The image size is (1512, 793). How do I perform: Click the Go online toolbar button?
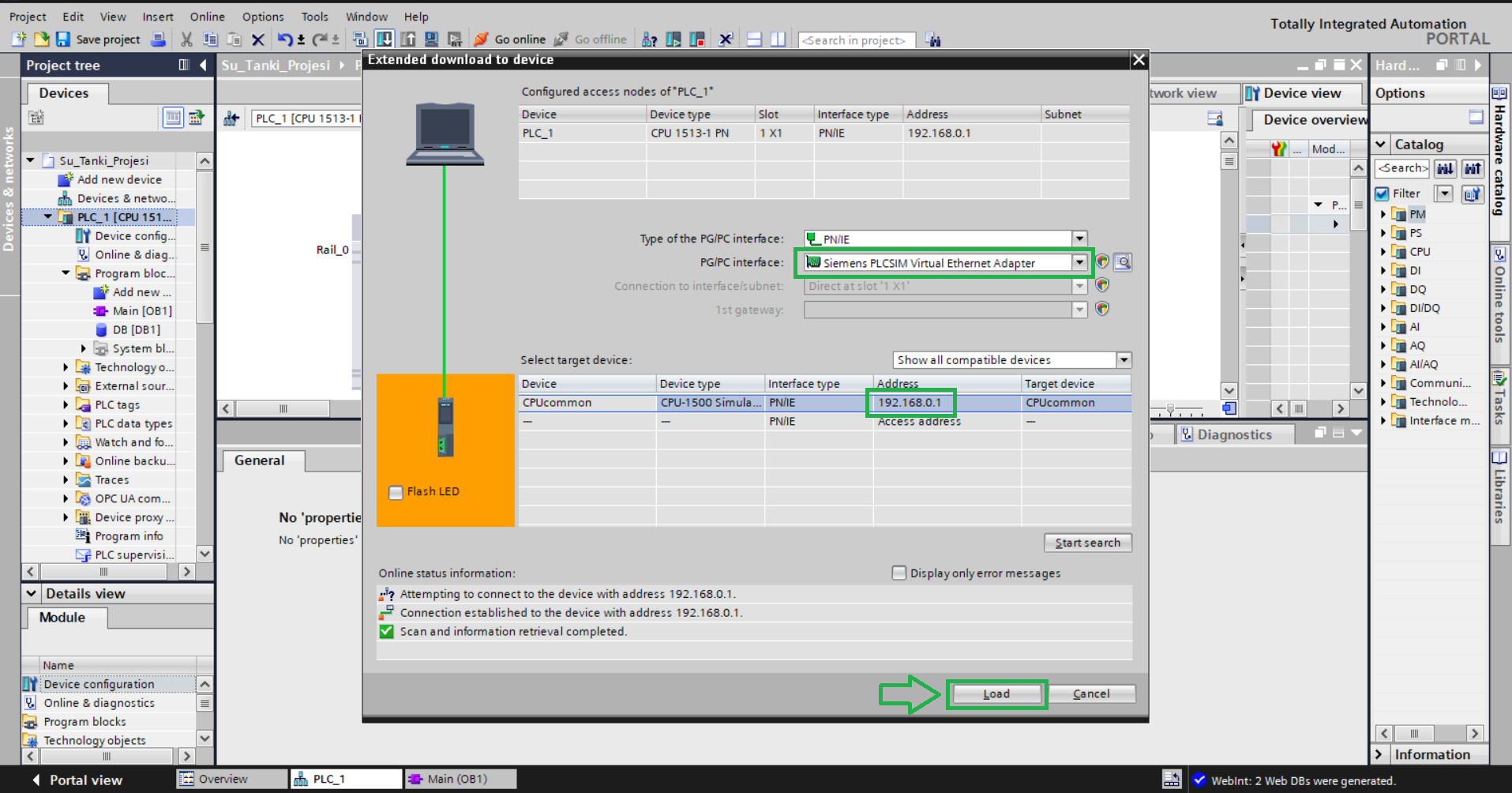[x=510, y=39]
